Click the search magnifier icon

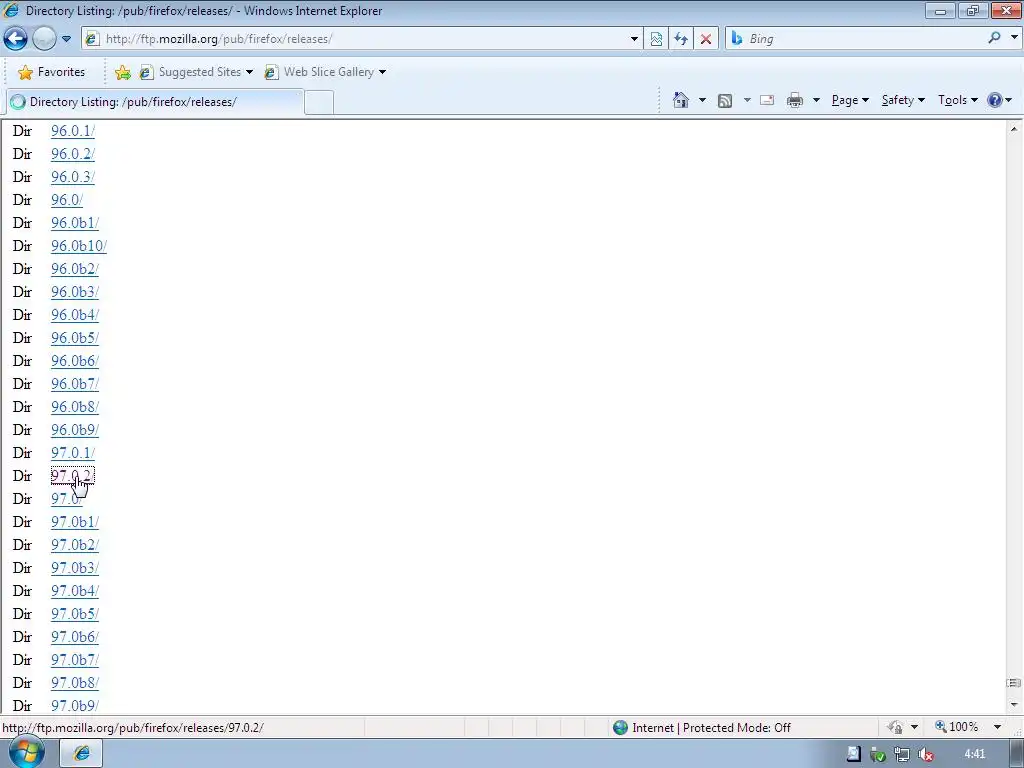tap(994, 38)
